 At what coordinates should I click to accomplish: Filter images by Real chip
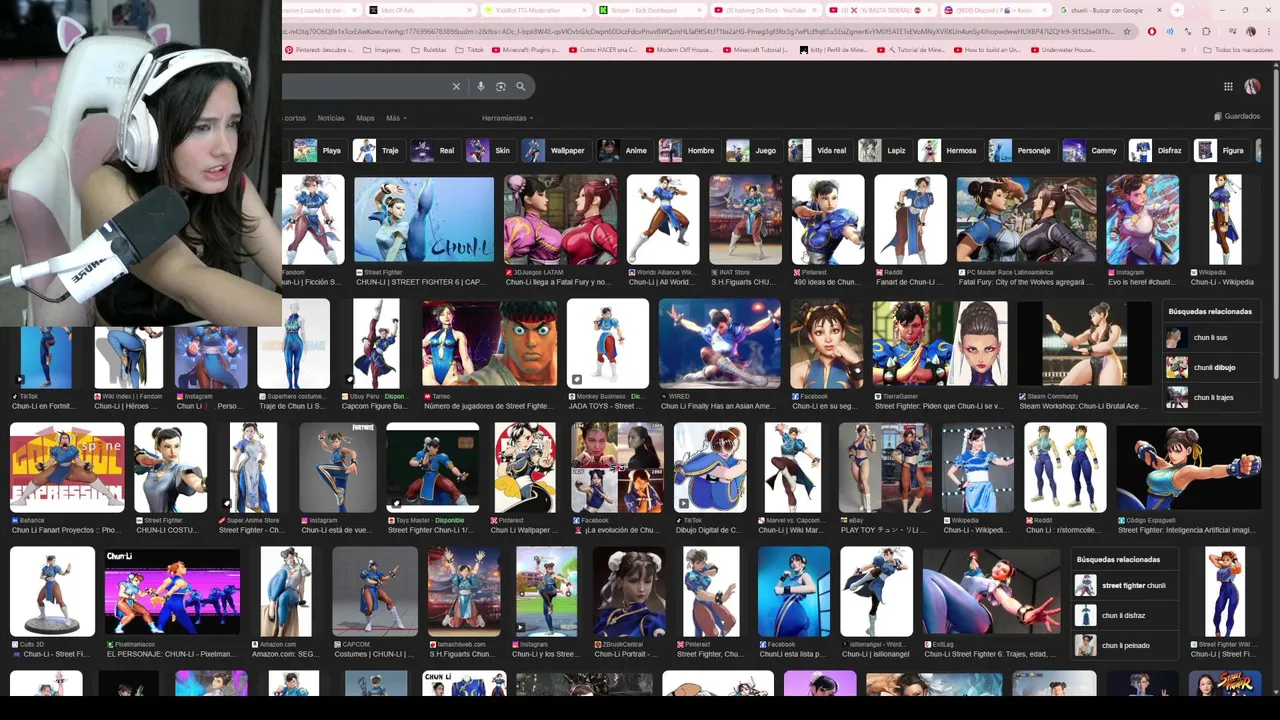[x=434, y=151]
